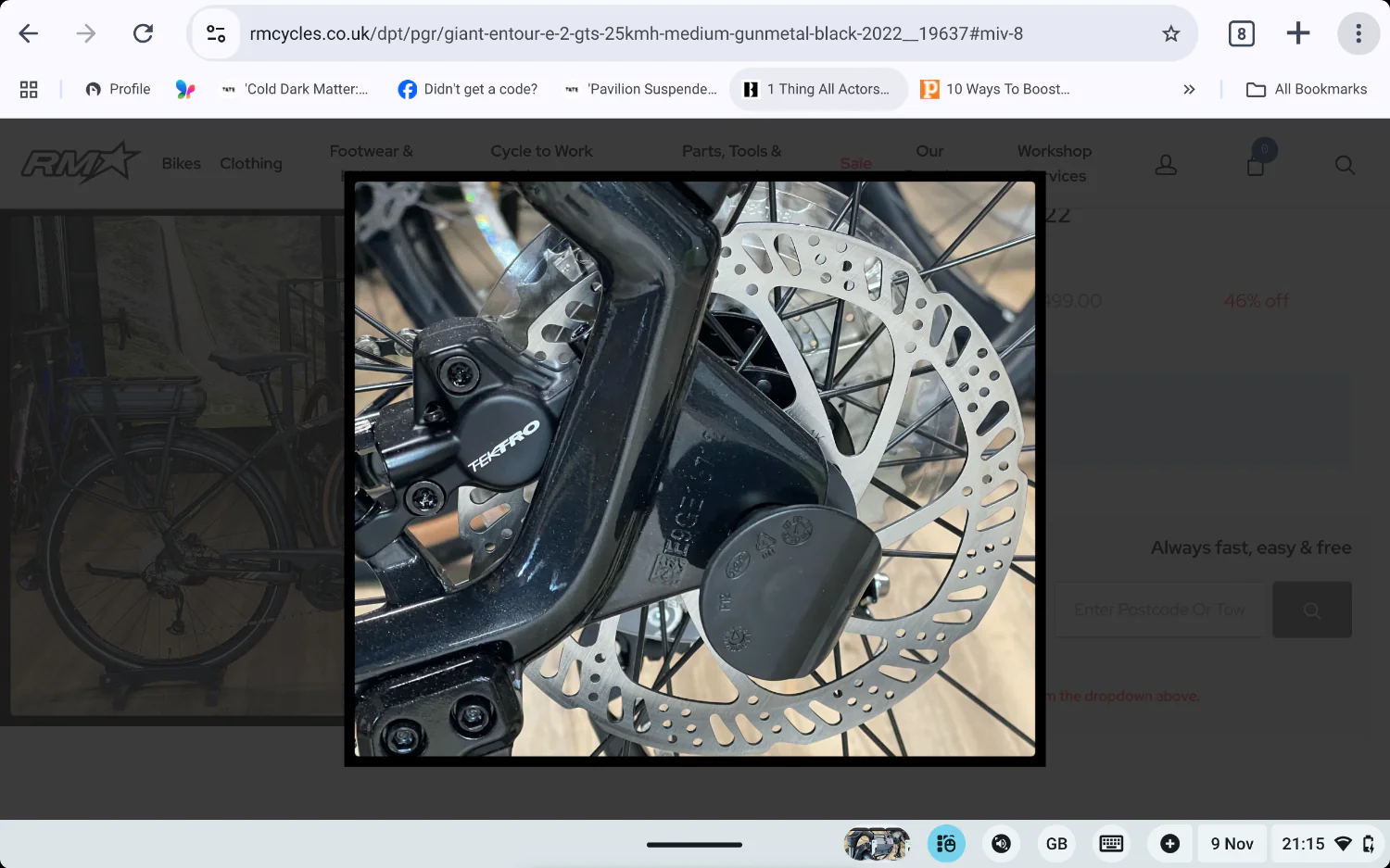
Task: Bookmark this page with the star icon
Action: coord(1171,33)
